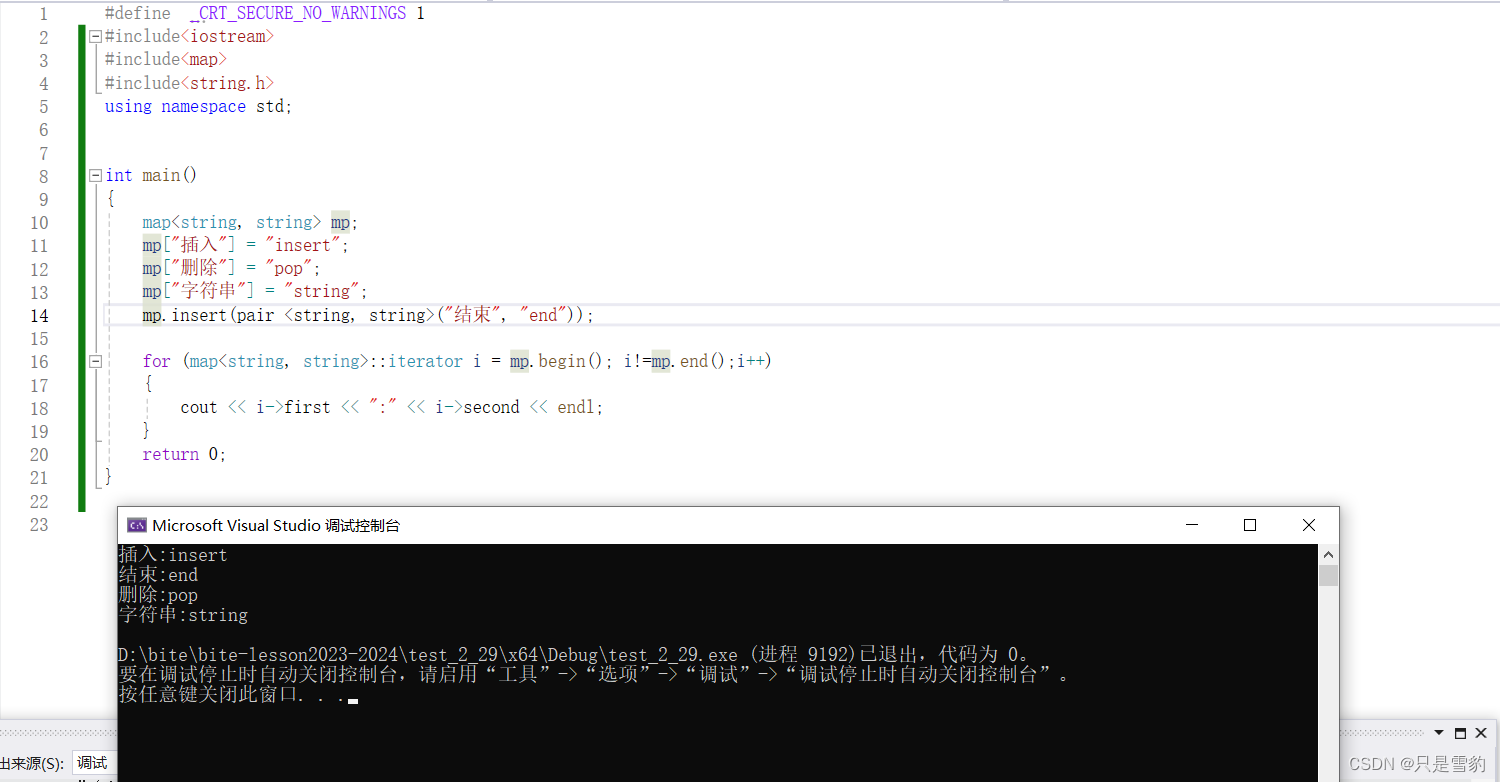This screenshot has width=1500, height=782.
Task: Click the '结束:end' console output line
Action: click(158, 575)
